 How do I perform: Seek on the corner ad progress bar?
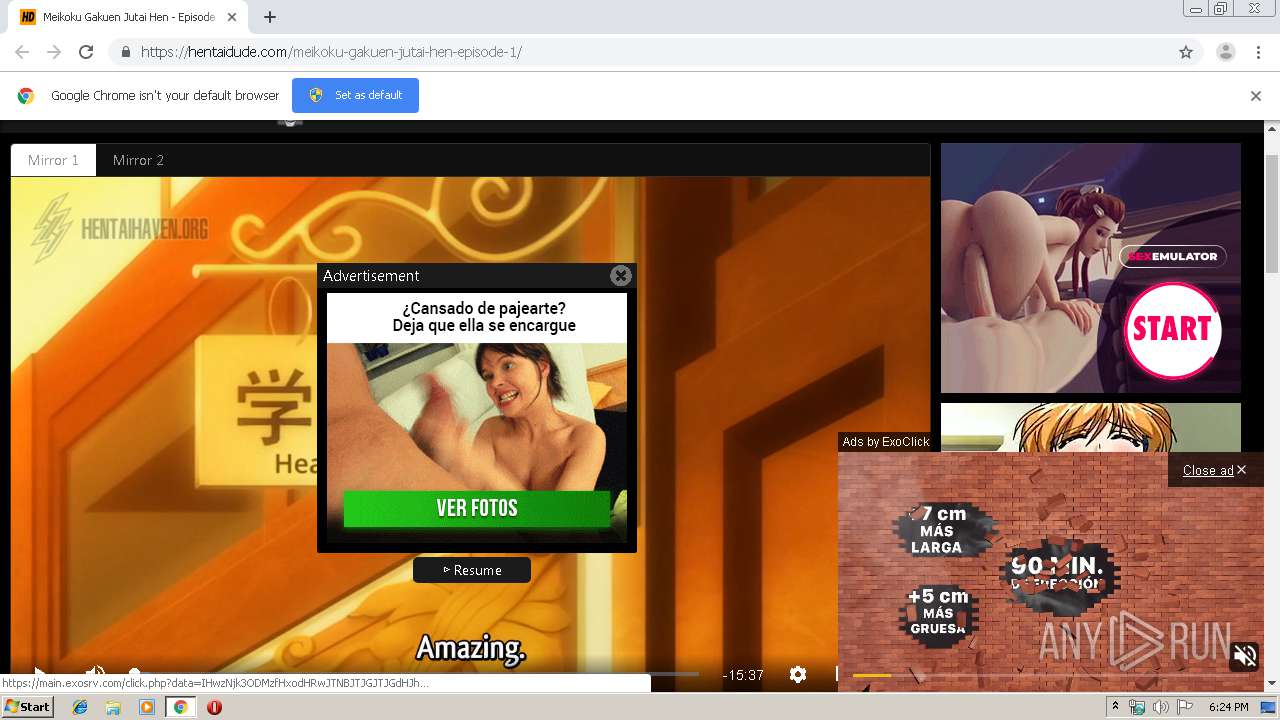point(1050,676)
